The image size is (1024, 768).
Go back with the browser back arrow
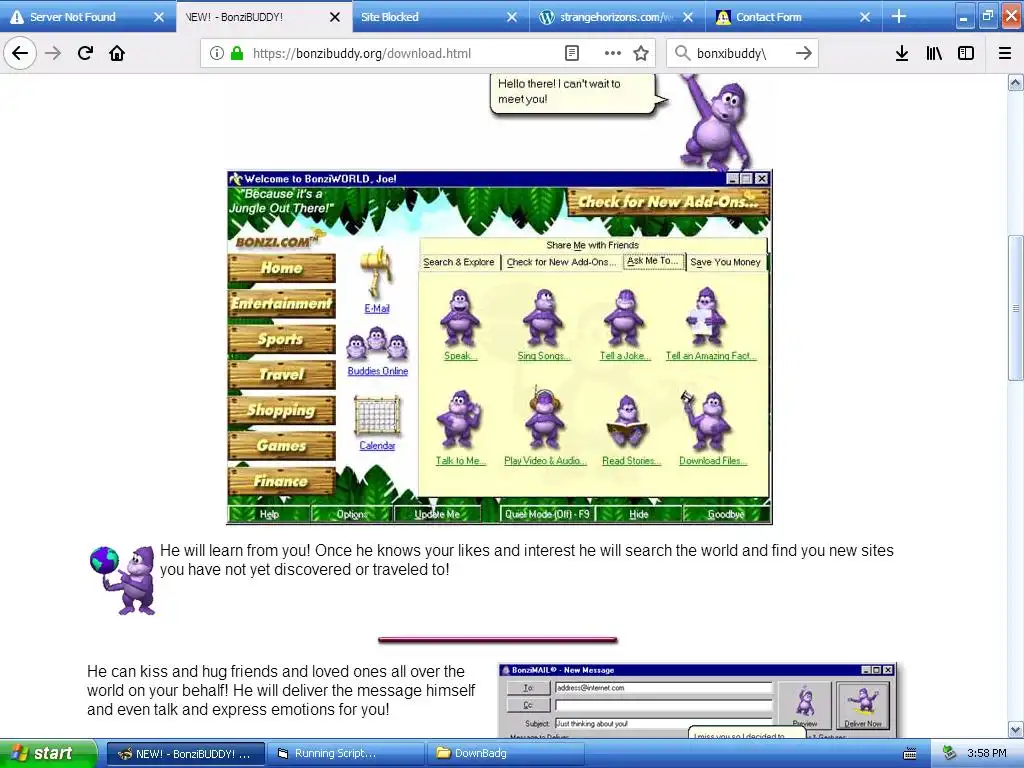[x=20, y=53]
